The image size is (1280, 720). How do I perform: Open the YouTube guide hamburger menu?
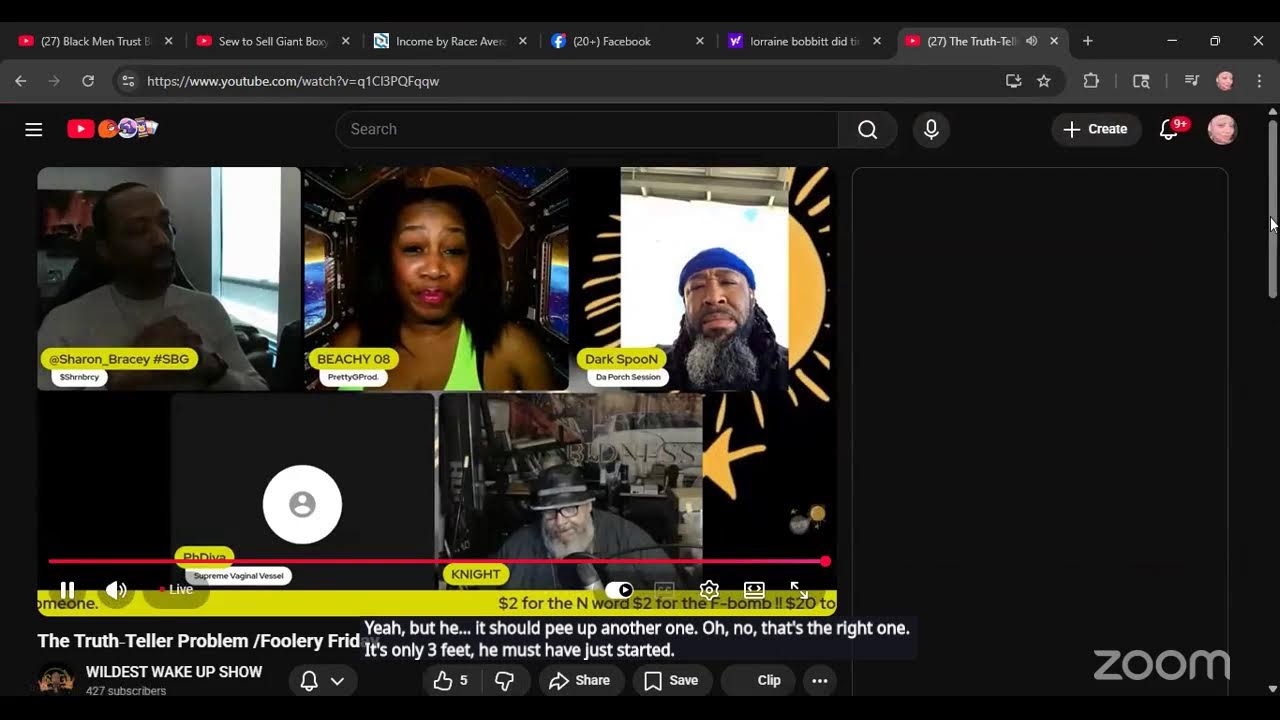click(34, 129)
